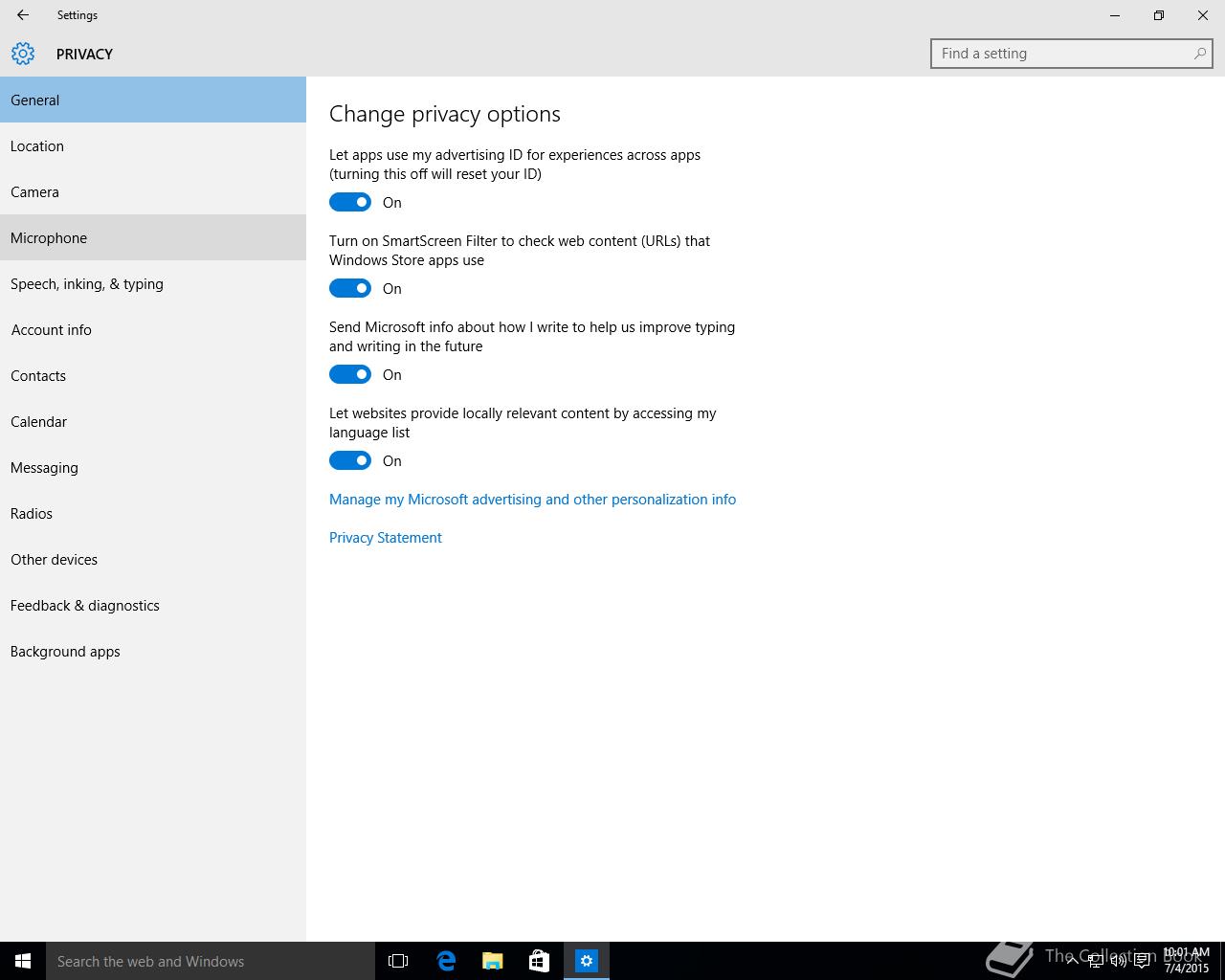The height and width of the screenshot is (980, 1225).
Task: Click the taskbar clock showing 10:01 AM
Action: coord(1187,961)
